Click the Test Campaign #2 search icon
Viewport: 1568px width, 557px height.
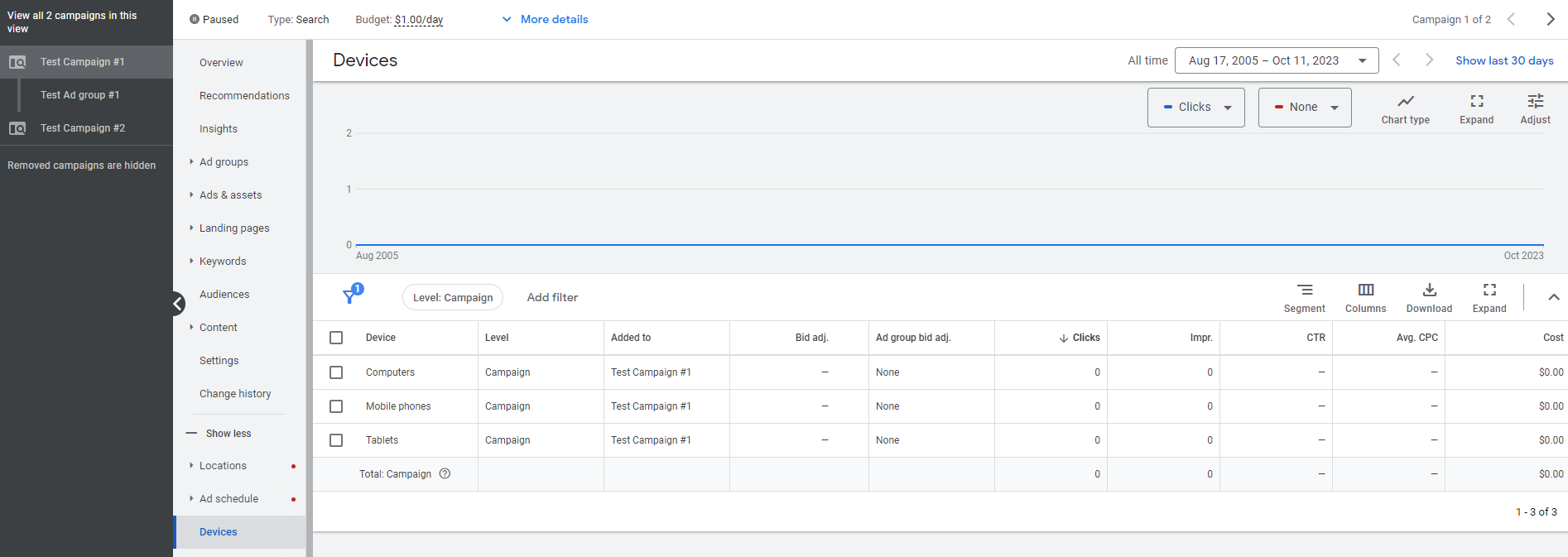[17, 128]
